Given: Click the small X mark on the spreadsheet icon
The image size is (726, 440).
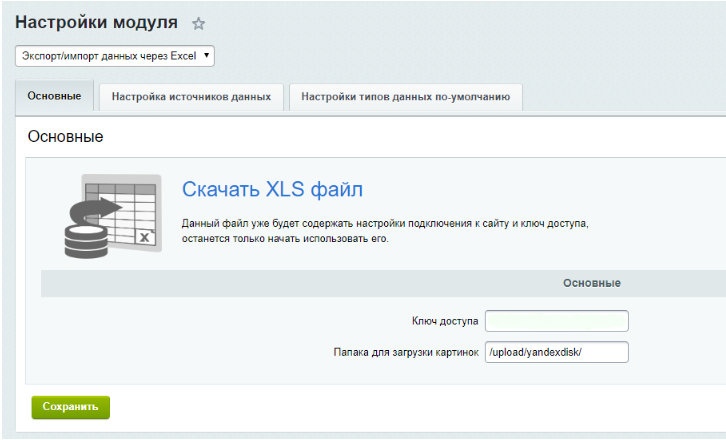Looking at the screenshot, I should pyautogui.click(x=144, y=238).
